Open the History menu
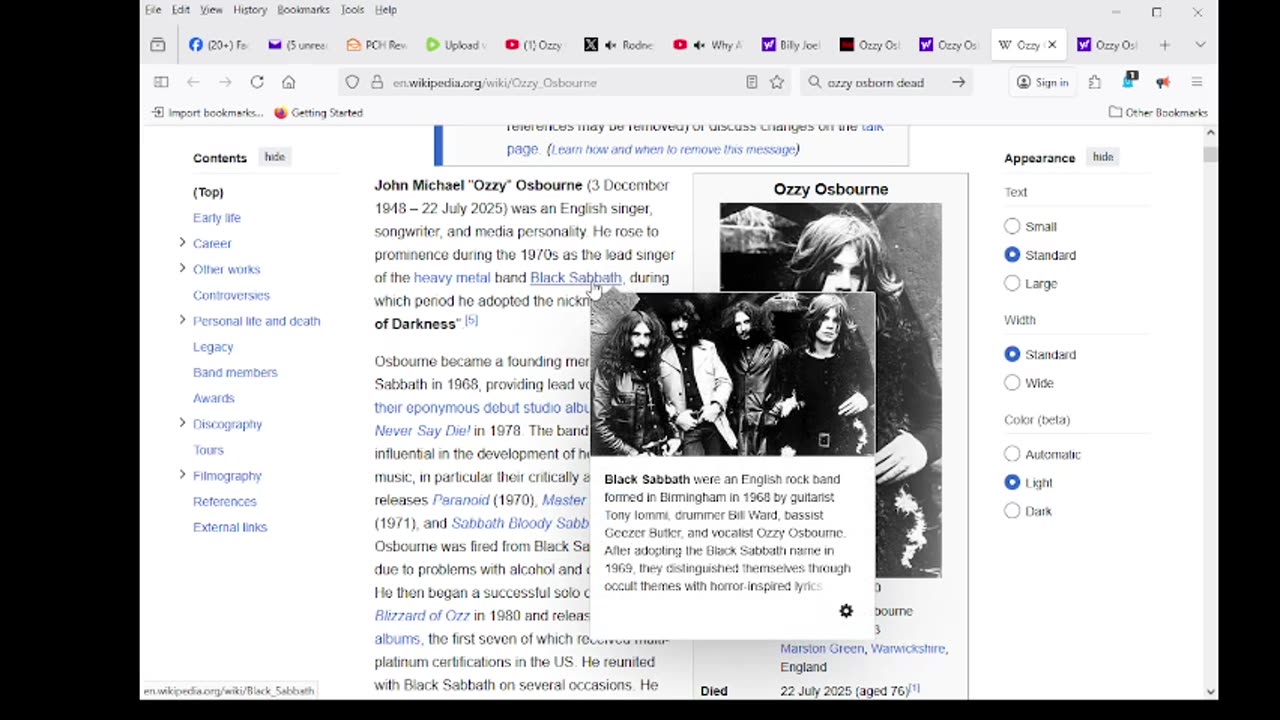Viewport: 1280px width, 720px height. click(x=250, y=10)
